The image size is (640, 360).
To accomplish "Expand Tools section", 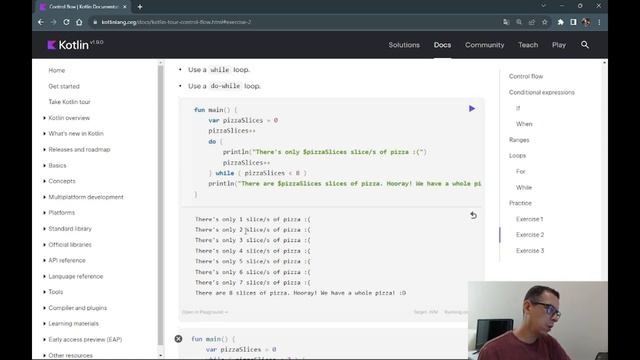I will click(56, 292).
